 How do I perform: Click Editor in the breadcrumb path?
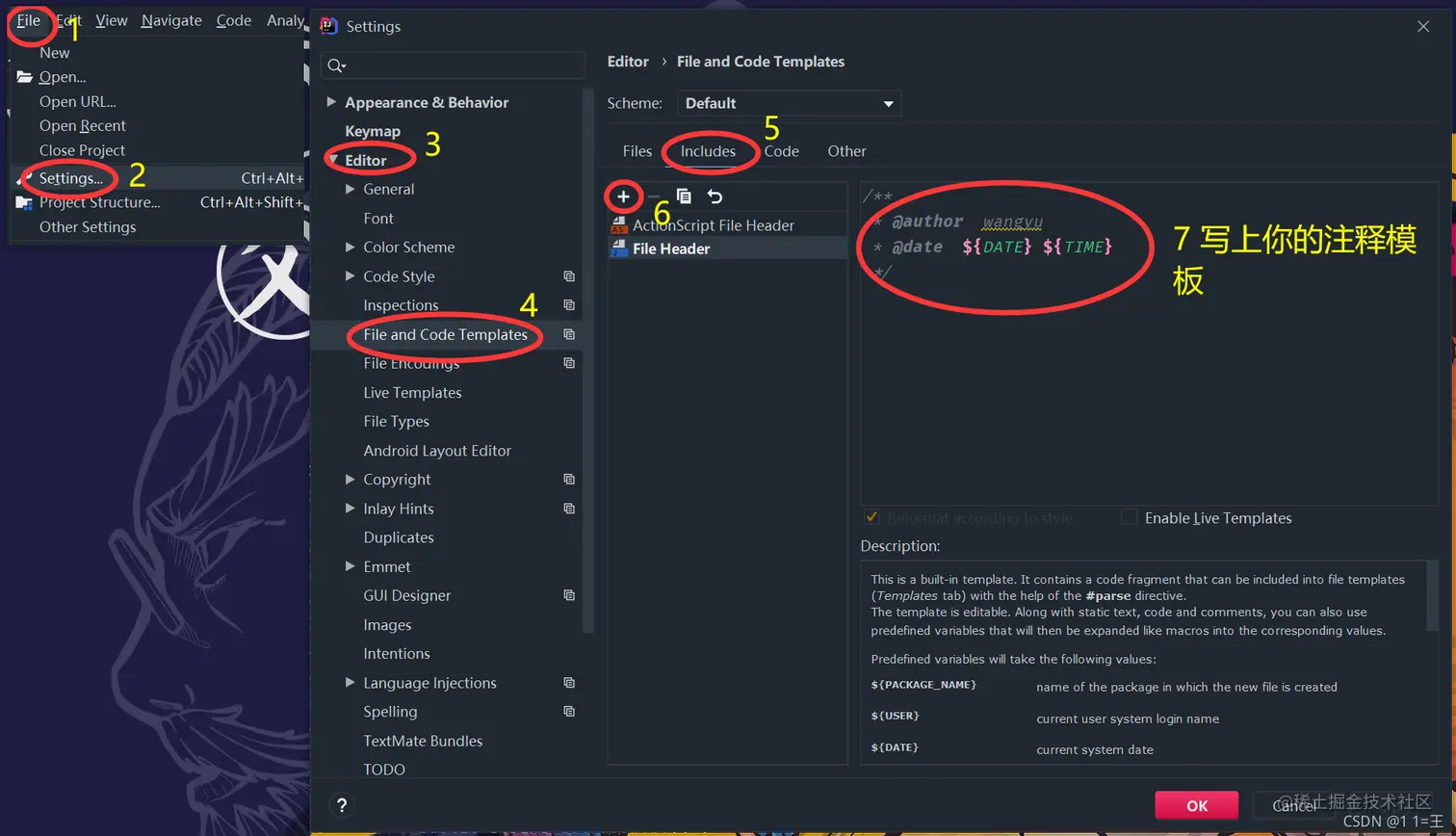coord(628,62)
